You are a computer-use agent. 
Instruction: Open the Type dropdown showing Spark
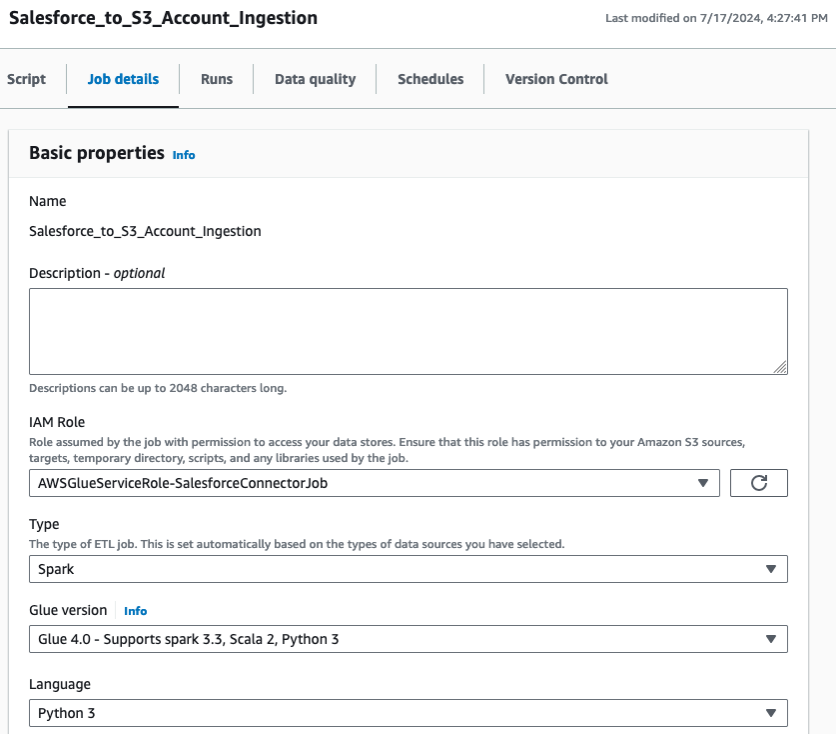[x=408, y=569]
